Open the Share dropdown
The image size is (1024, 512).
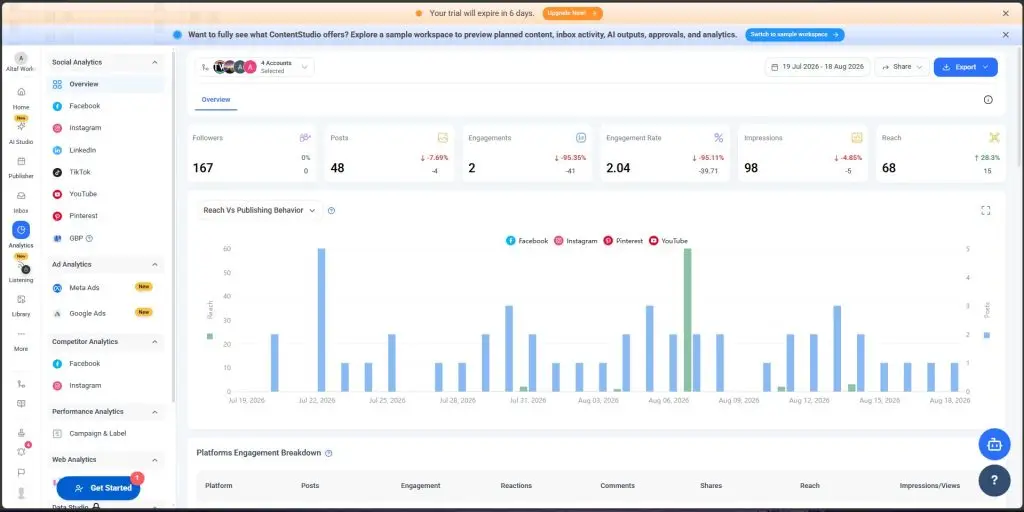(902, 67)
